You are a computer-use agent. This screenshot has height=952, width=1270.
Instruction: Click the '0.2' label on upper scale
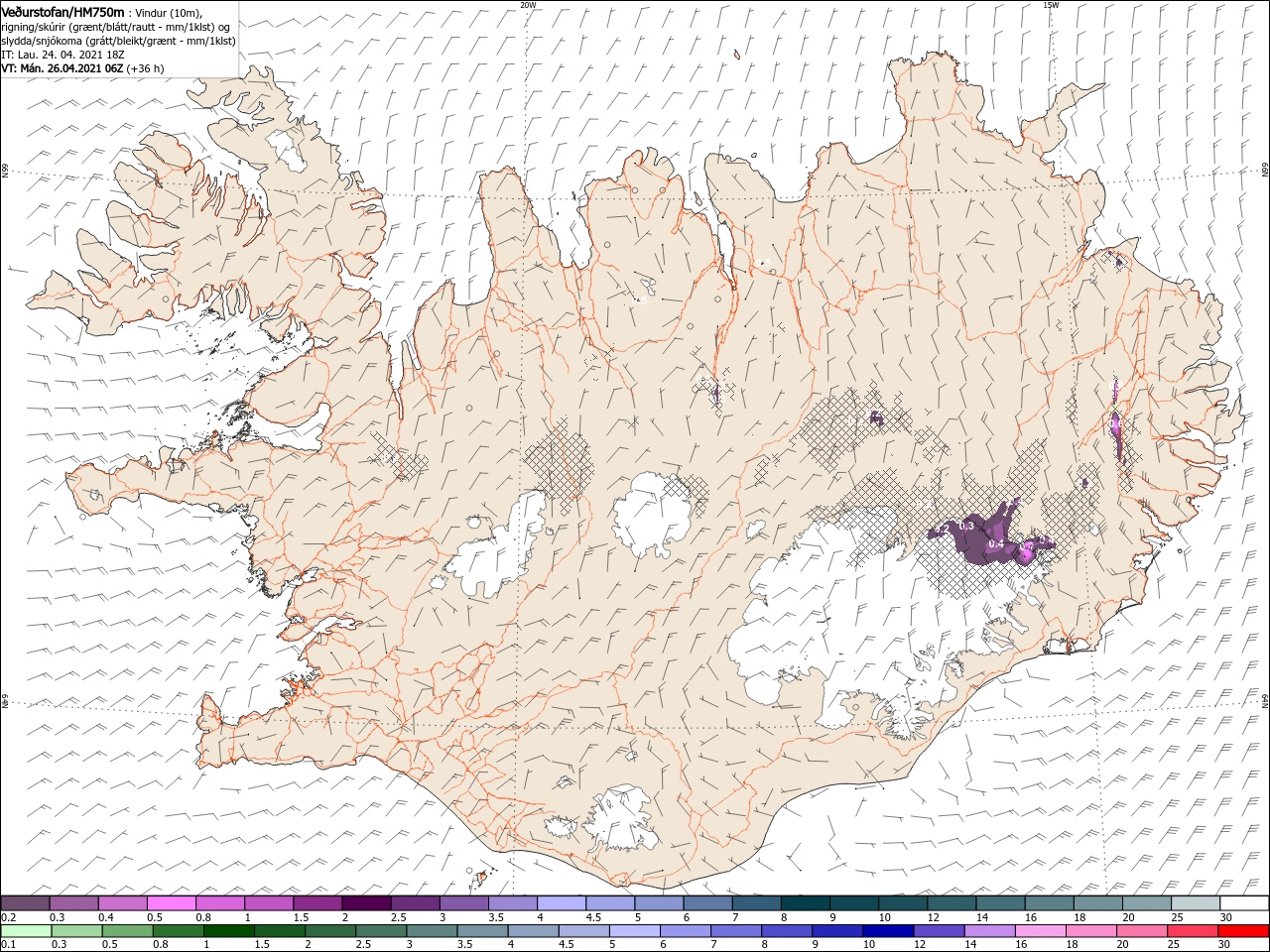pyautogui.click(x=7, y=917)
